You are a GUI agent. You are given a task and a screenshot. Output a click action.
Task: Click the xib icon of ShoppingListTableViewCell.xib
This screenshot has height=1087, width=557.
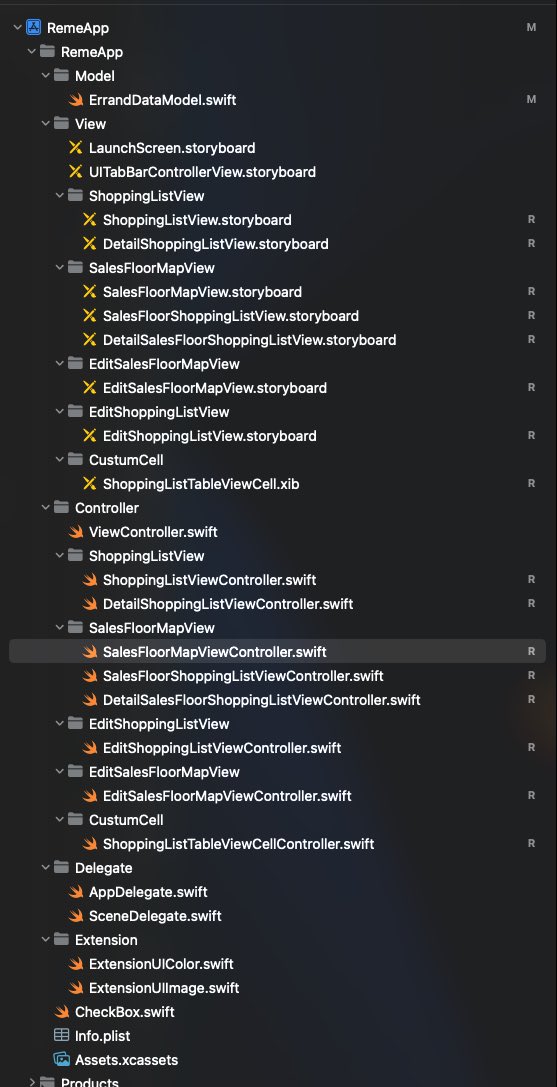point(89,484)
